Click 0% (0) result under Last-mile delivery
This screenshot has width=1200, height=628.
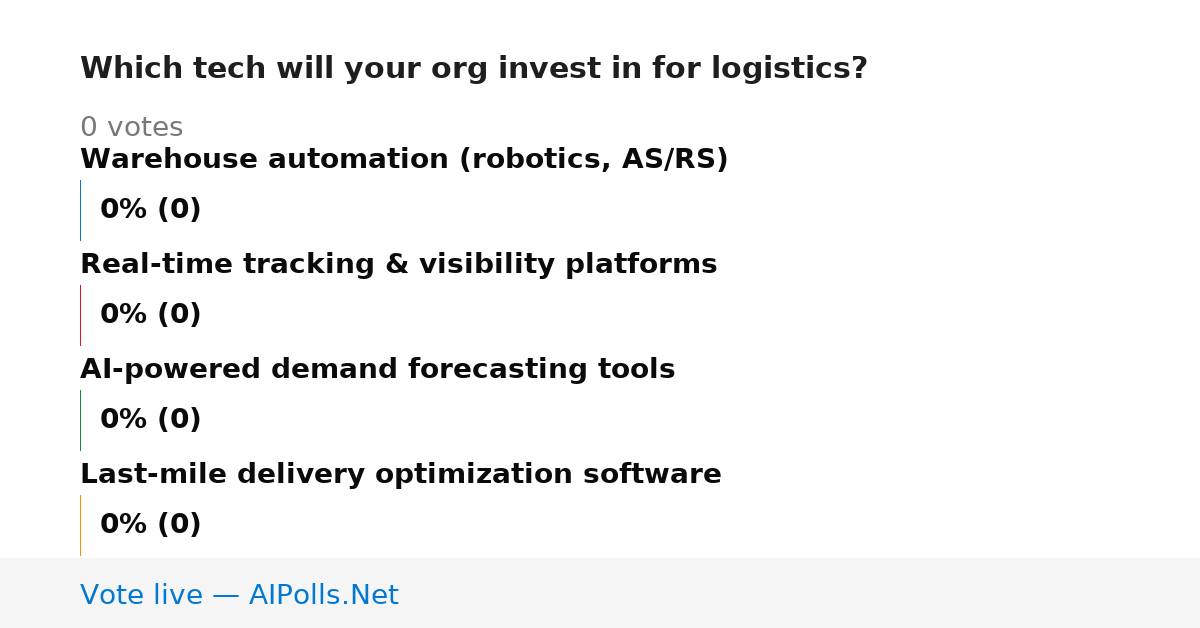coord(150,525)
